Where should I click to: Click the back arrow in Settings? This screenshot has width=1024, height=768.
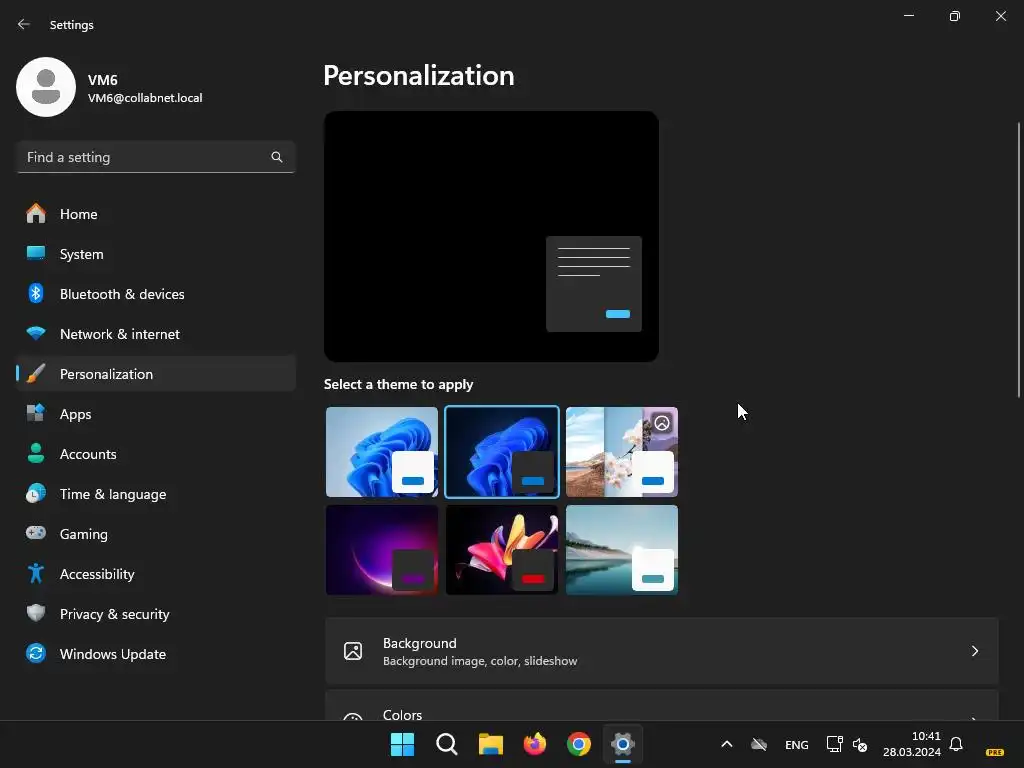point(24,24)
